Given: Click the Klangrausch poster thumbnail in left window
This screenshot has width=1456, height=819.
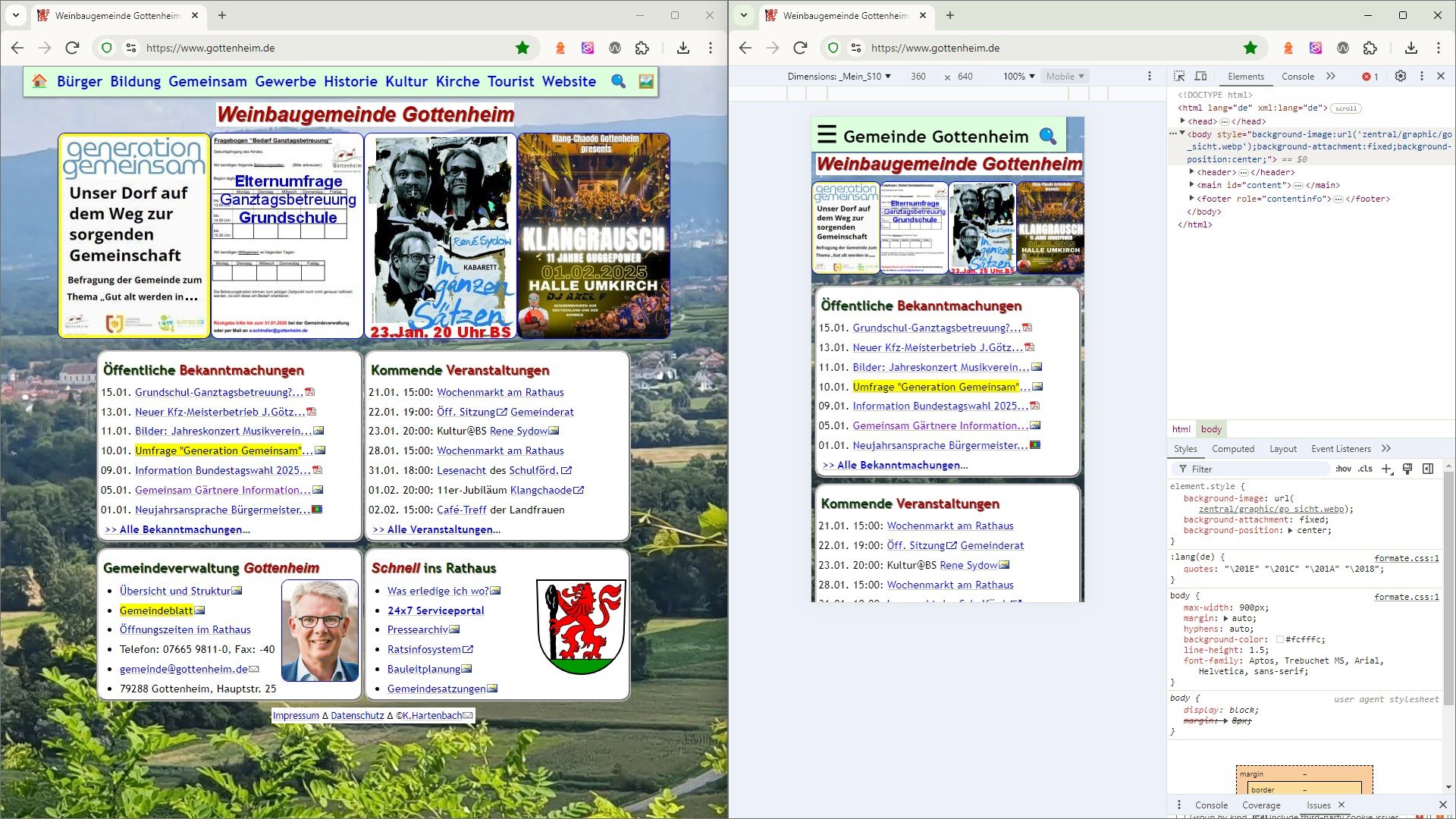Looking at the screenshot, I should pyautogui.click(x=594, y=236).
